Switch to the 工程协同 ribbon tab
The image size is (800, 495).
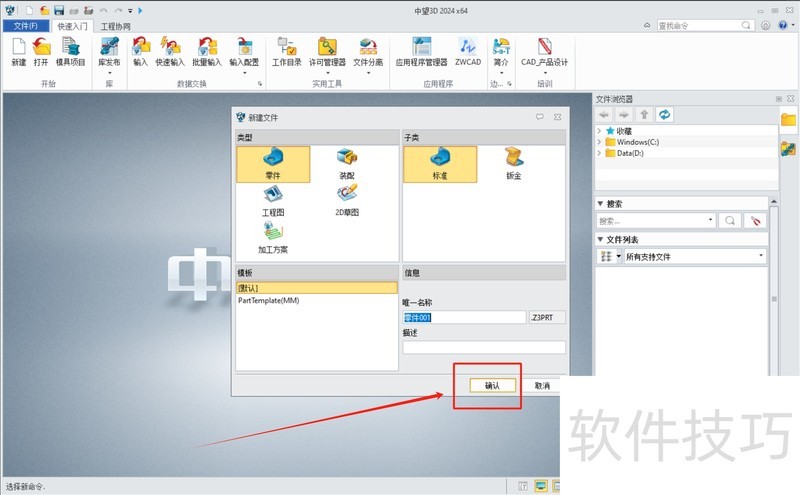(x=115, y=26)
